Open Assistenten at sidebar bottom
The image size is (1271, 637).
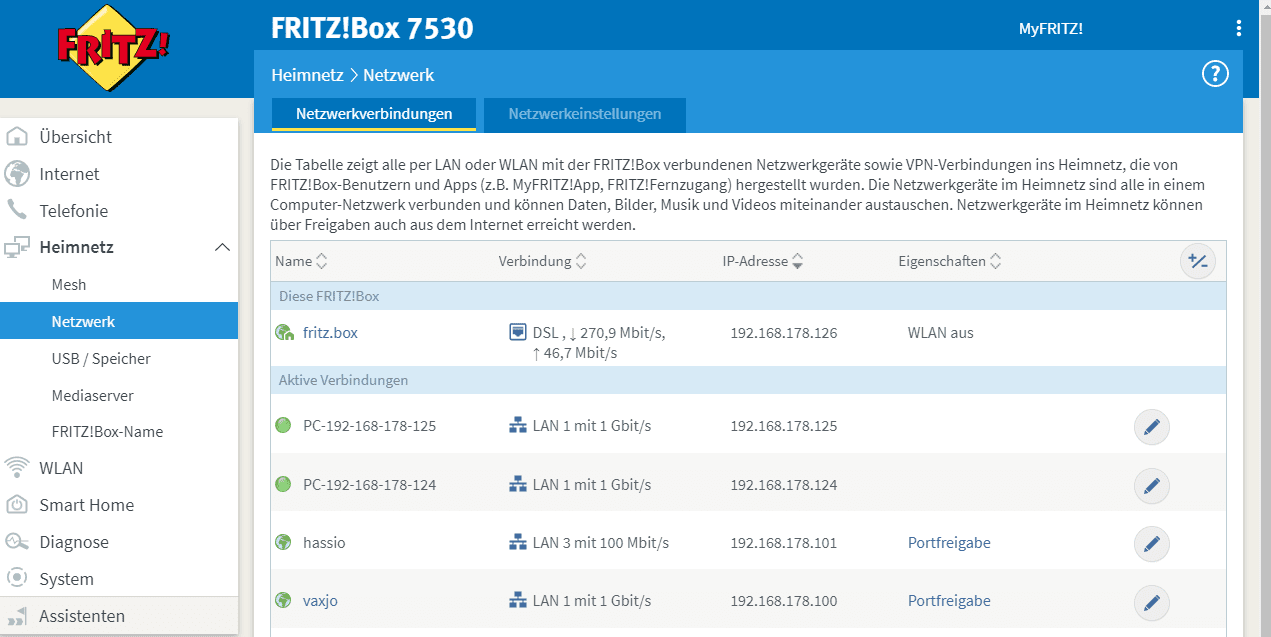82,616
